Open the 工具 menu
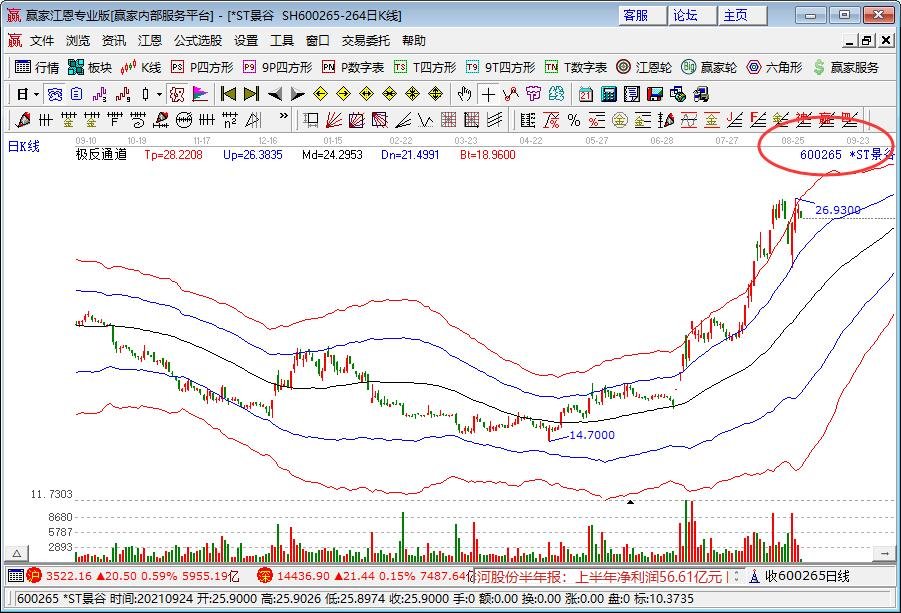 click(x=282, y=40)
